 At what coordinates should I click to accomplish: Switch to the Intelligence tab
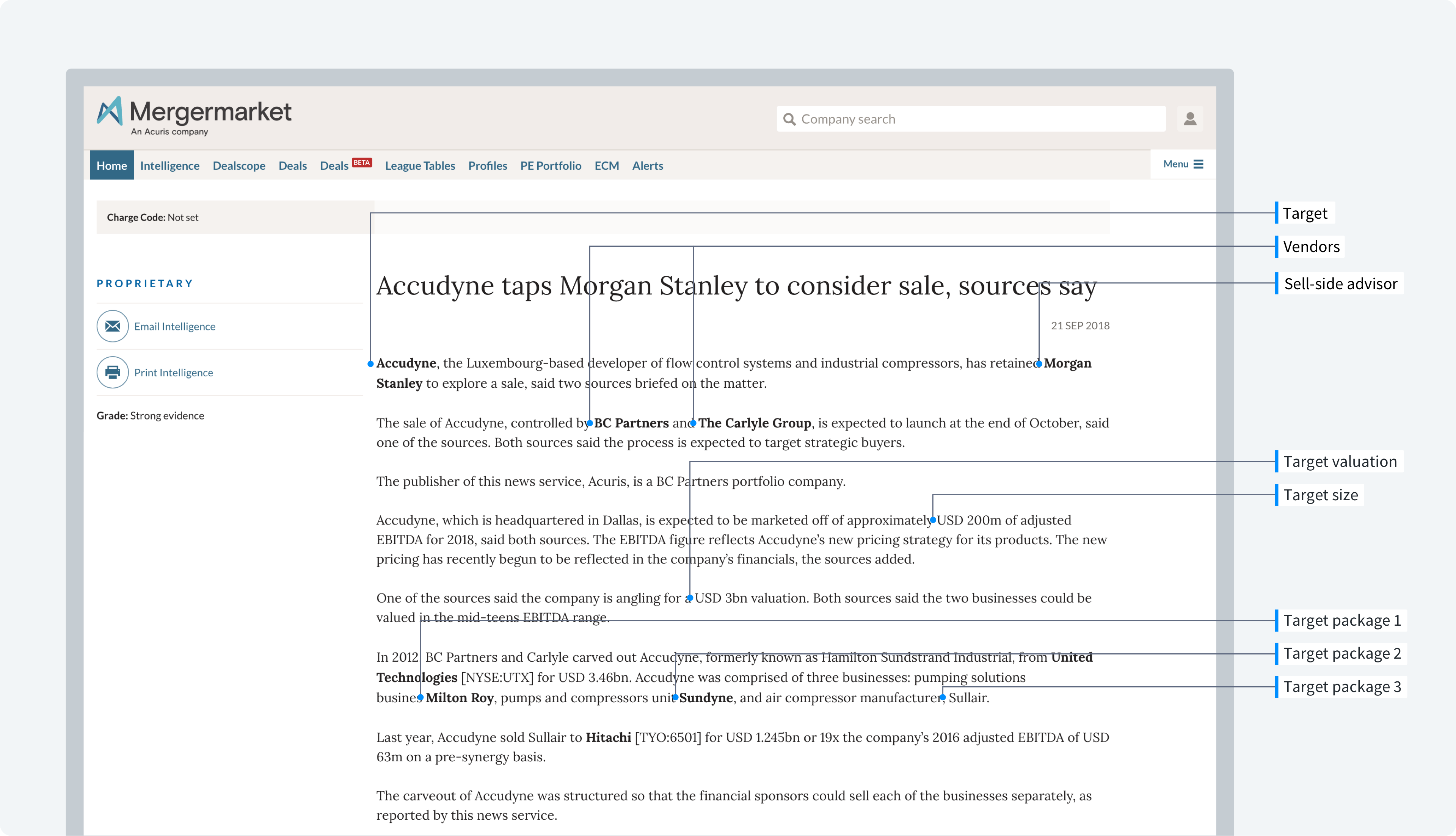(169, 165)
